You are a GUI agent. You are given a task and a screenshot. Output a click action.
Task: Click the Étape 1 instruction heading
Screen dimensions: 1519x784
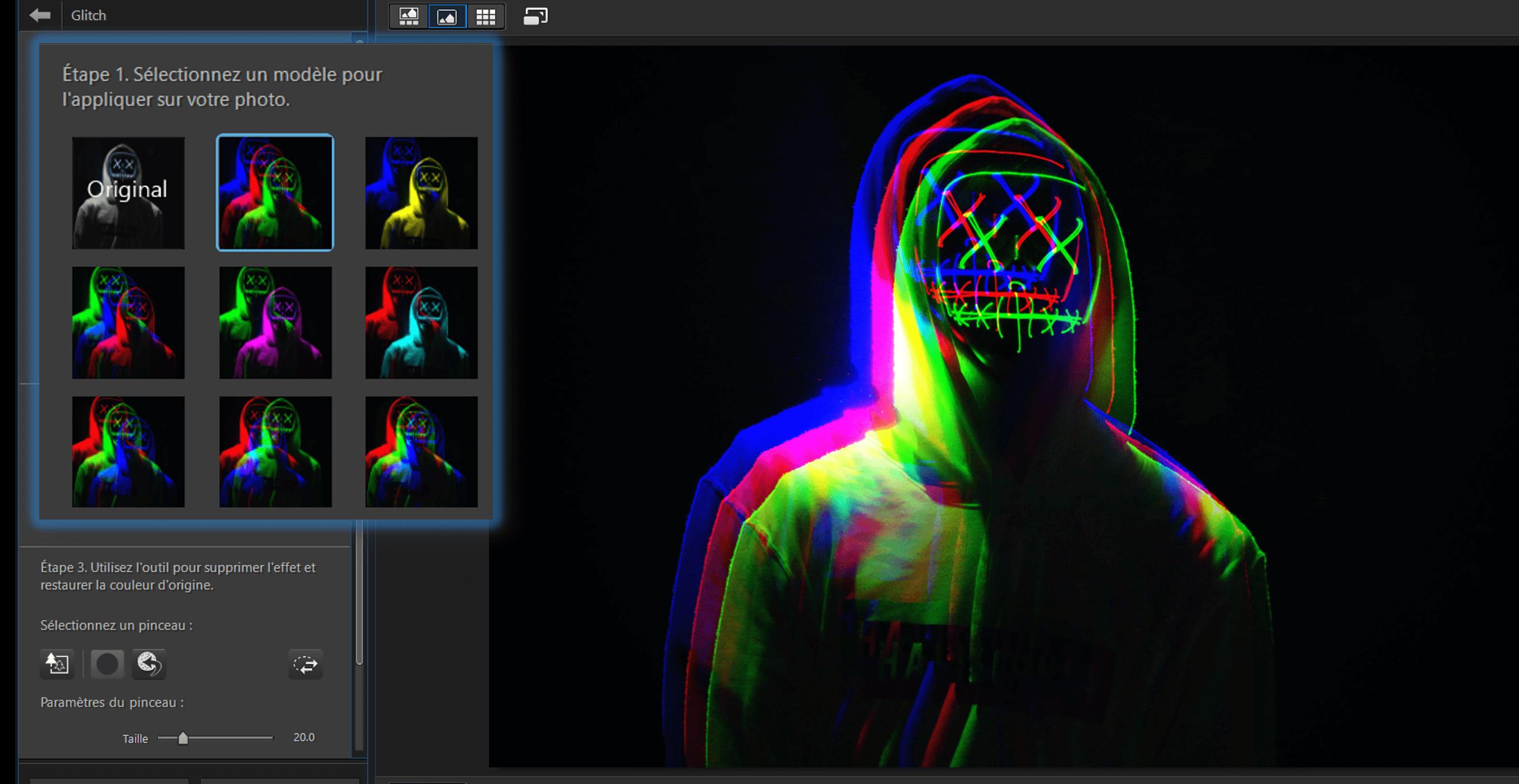click(x=222, y=87)
